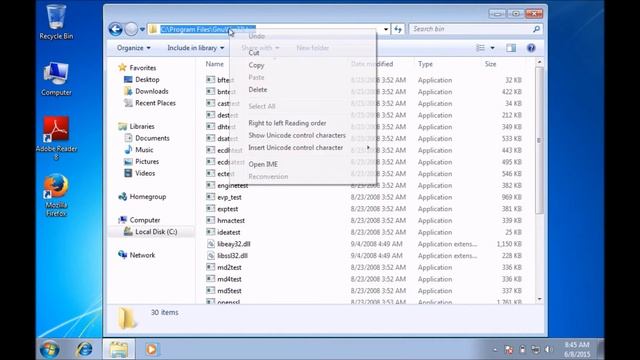Choose Delete in the context menu
Screen dimensions: 640x360
pos(258,89)
